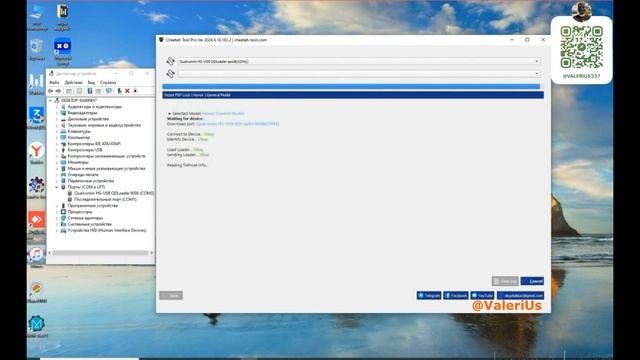
Task: Select Последовательный порт (COM1) entry
Action: click(x=105, y=199)
